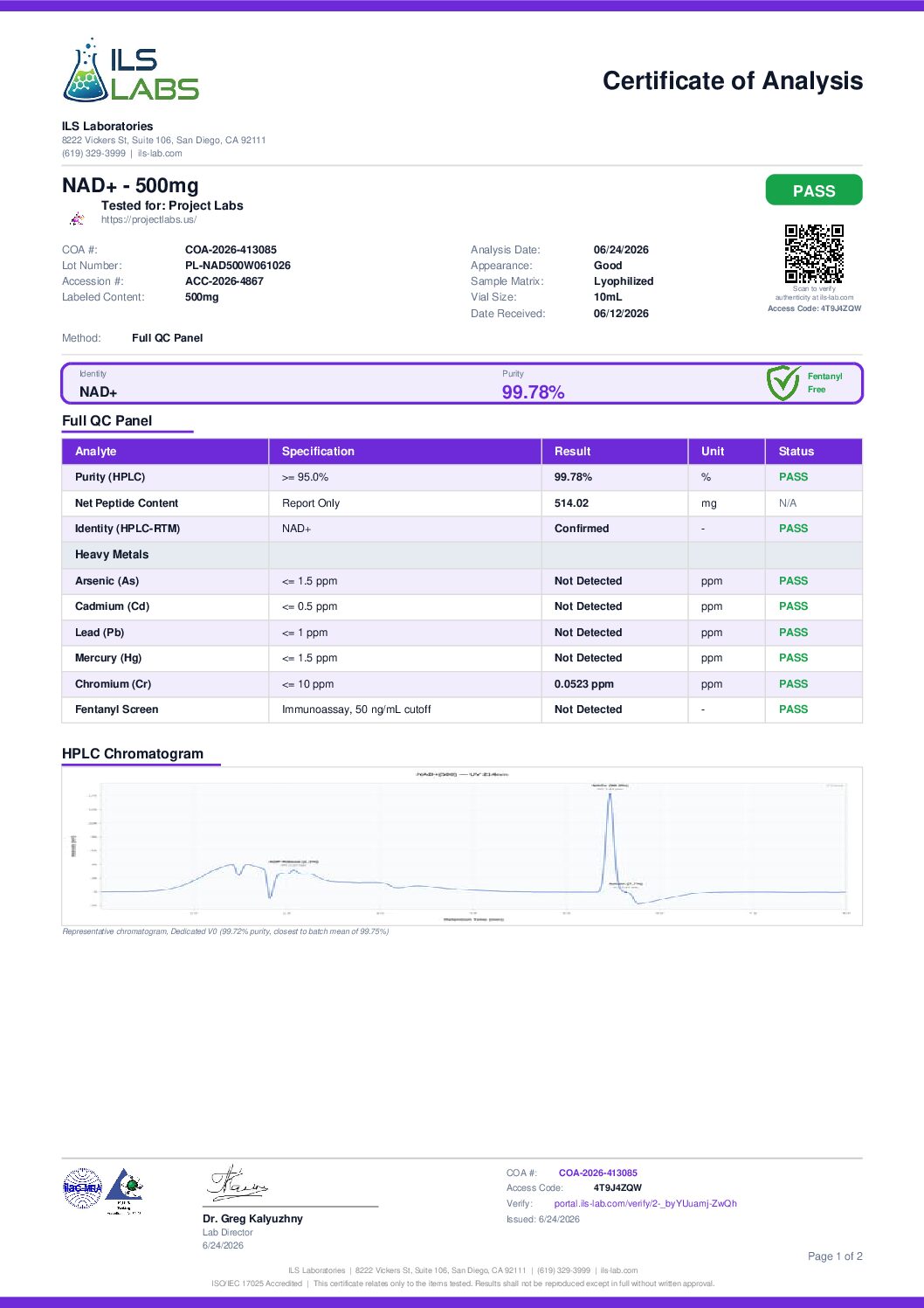Click the green PASS badge

point(814,190)
